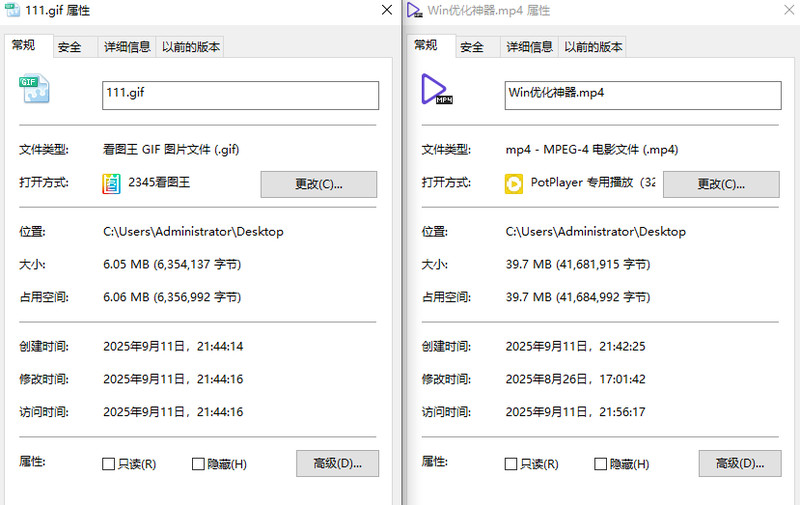Click modified time 2025年8月26日, 17:01:42

576,379
